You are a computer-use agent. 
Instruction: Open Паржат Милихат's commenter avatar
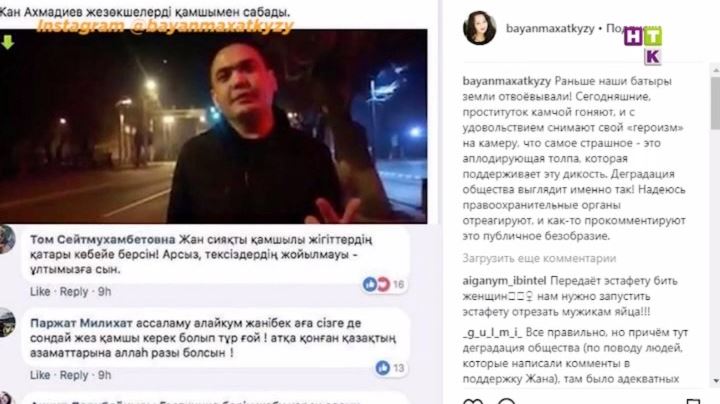(6, 323)
